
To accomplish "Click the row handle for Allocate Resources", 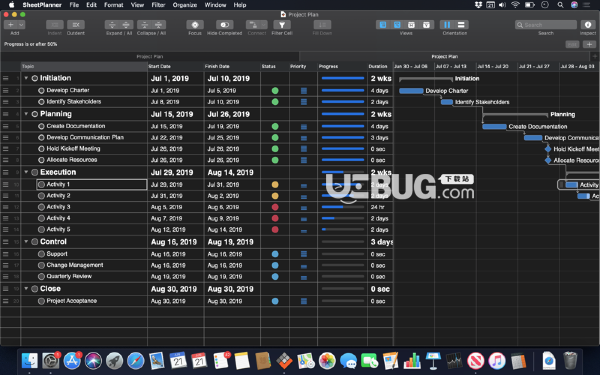I will point(6,160).
